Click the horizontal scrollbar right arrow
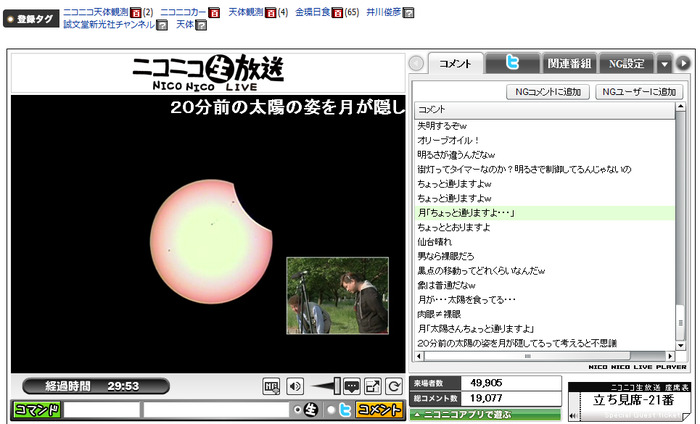The image size is (700, 424). tap(670, 356)
